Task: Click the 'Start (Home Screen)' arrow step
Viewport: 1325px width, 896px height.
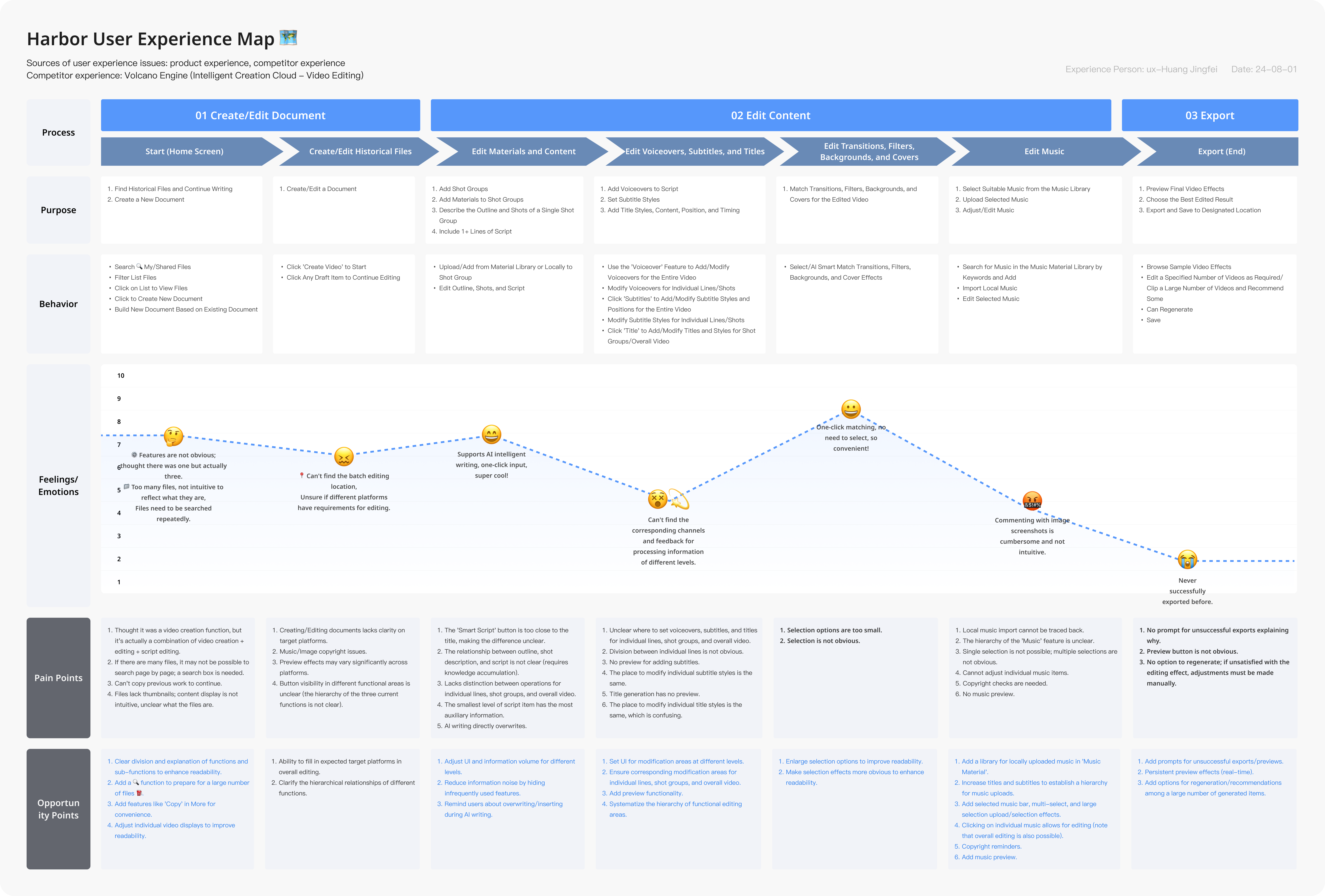Action: (x=184, y=152)
